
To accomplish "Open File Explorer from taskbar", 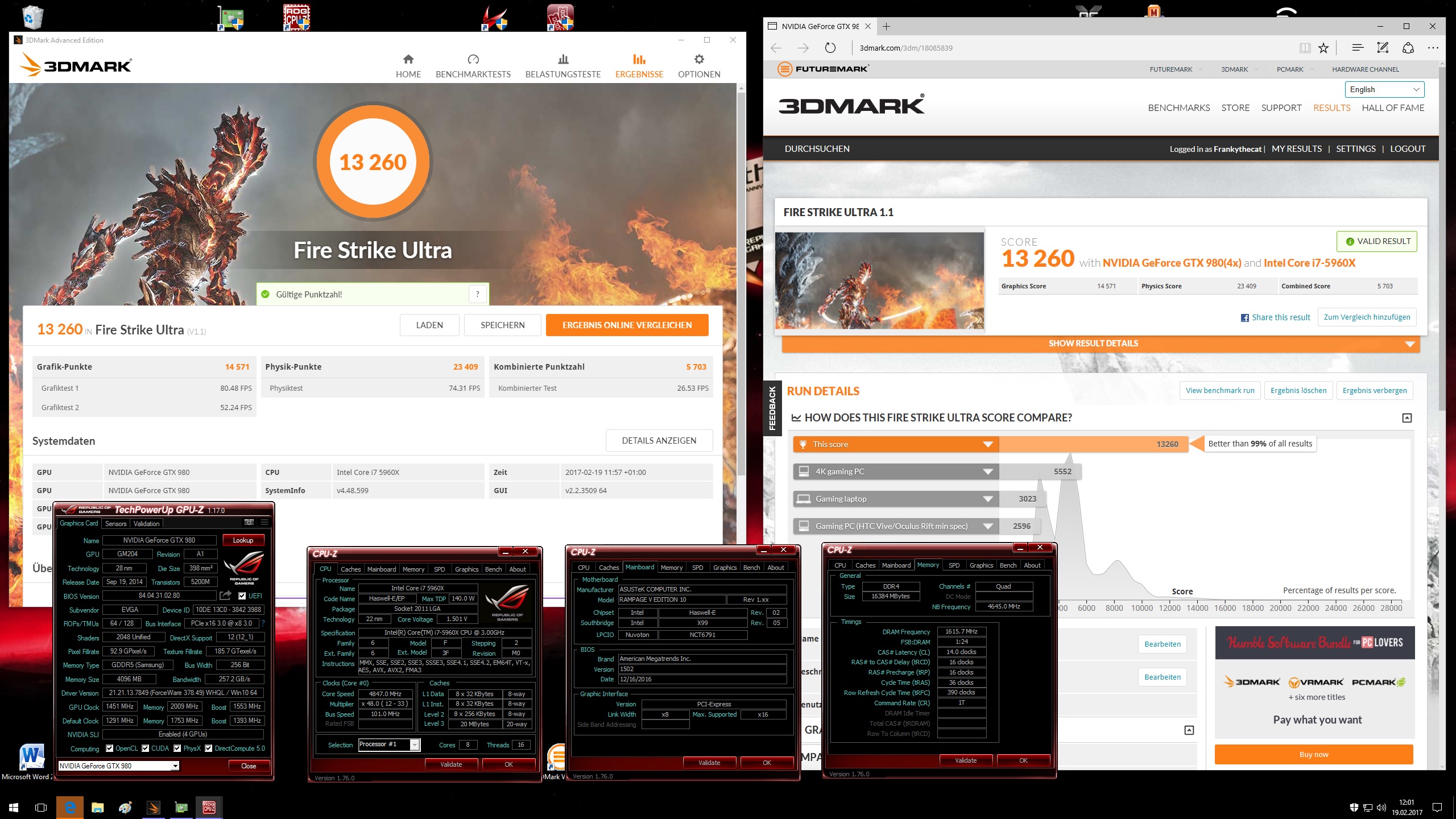I will 98,807.
